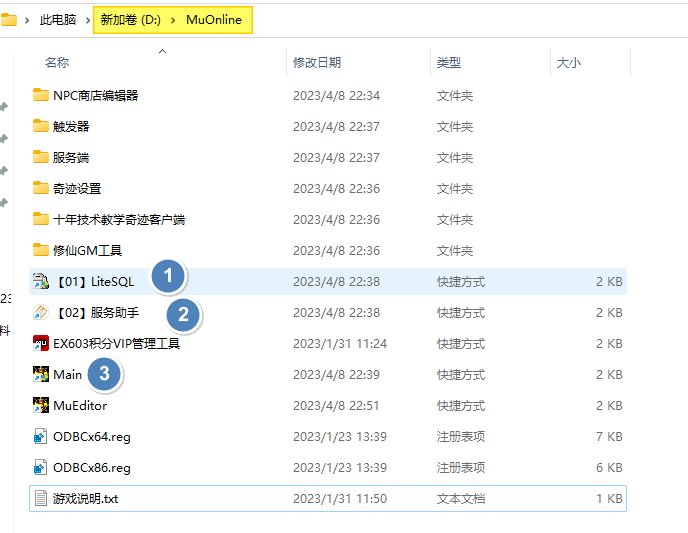Click the 游戏说明.txt text file icon
This screenshot has width=688, height=533.
(41, 498)
